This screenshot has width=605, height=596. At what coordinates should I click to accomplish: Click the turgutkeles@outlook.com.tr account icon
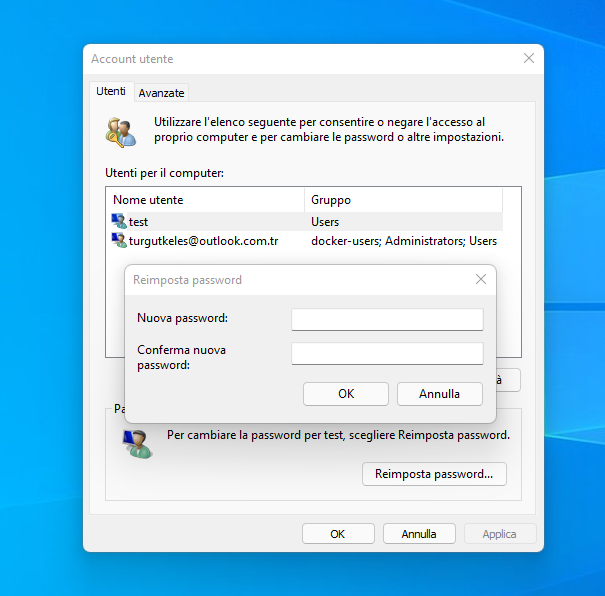[119, 241]
